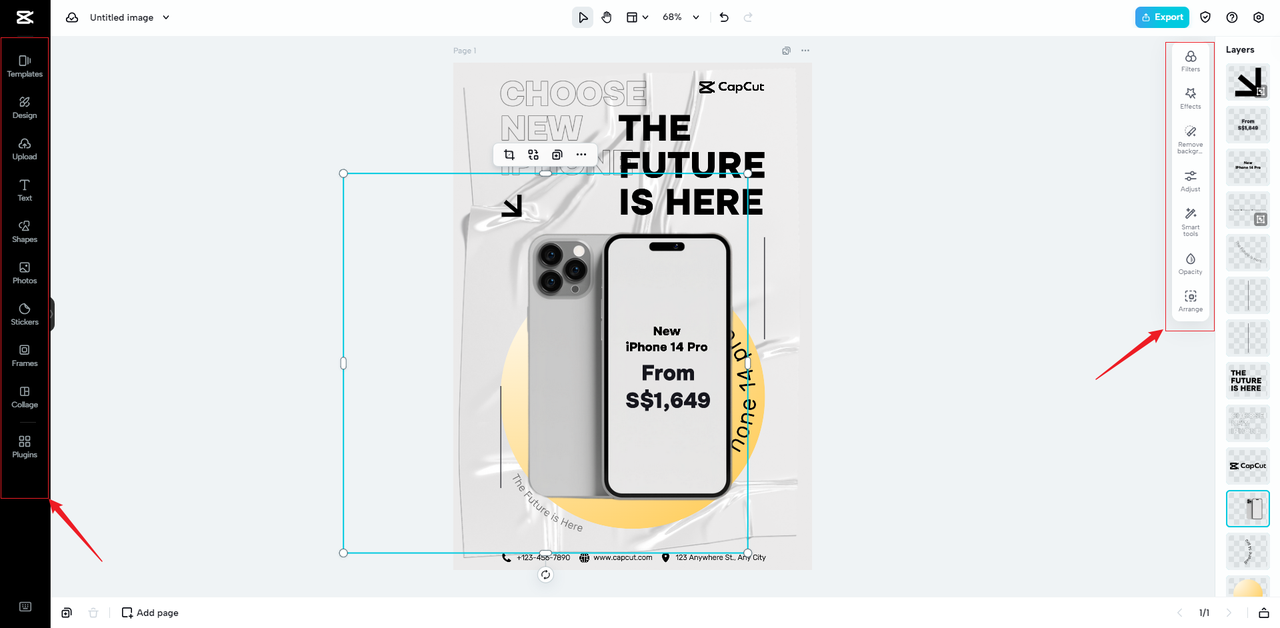Screen dimensions: 1280x628
Task: Choose the Select pointer tool
Action: point(583,17)
